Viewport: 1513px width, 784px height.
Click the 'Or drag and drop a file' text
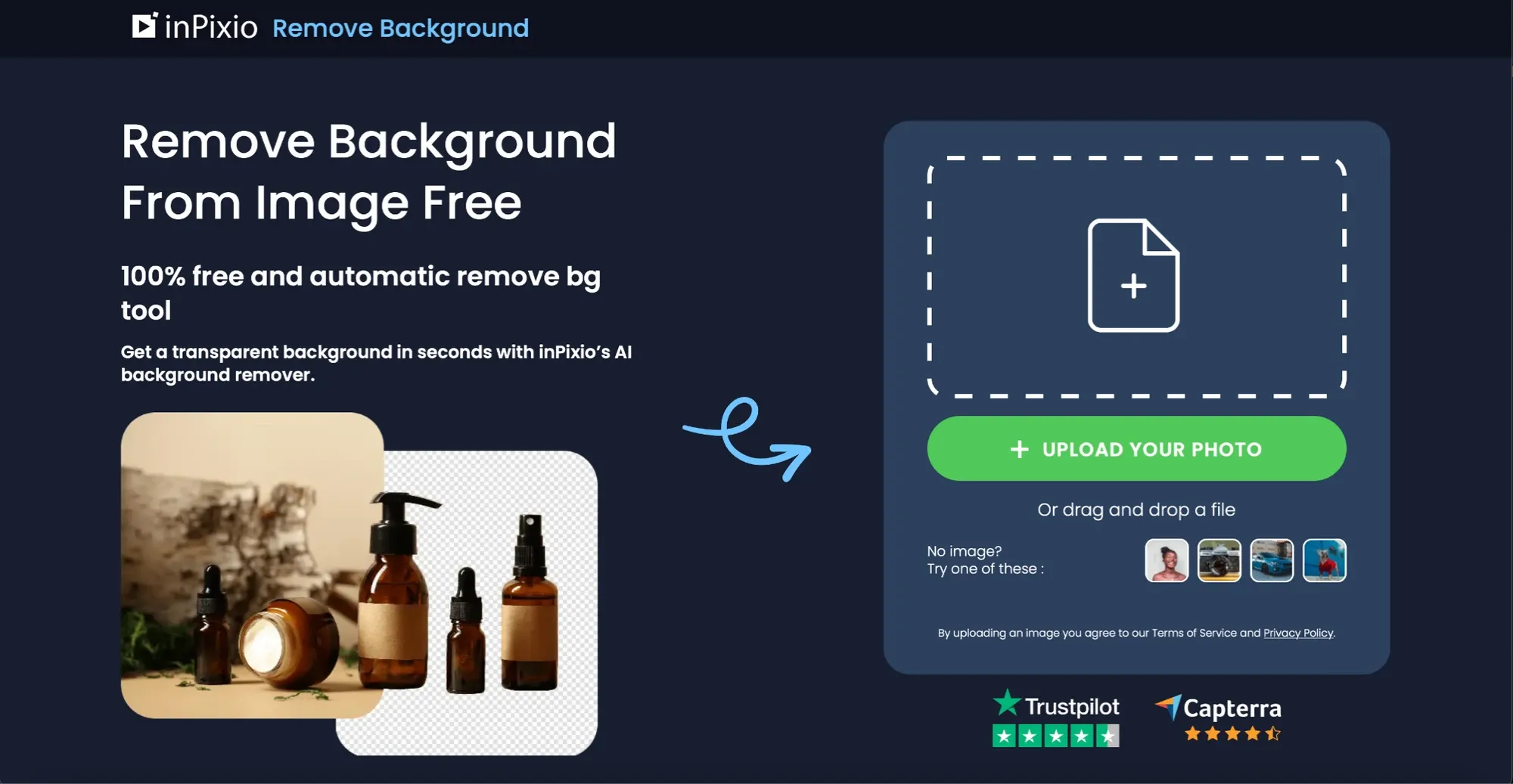coord(1136,510)
